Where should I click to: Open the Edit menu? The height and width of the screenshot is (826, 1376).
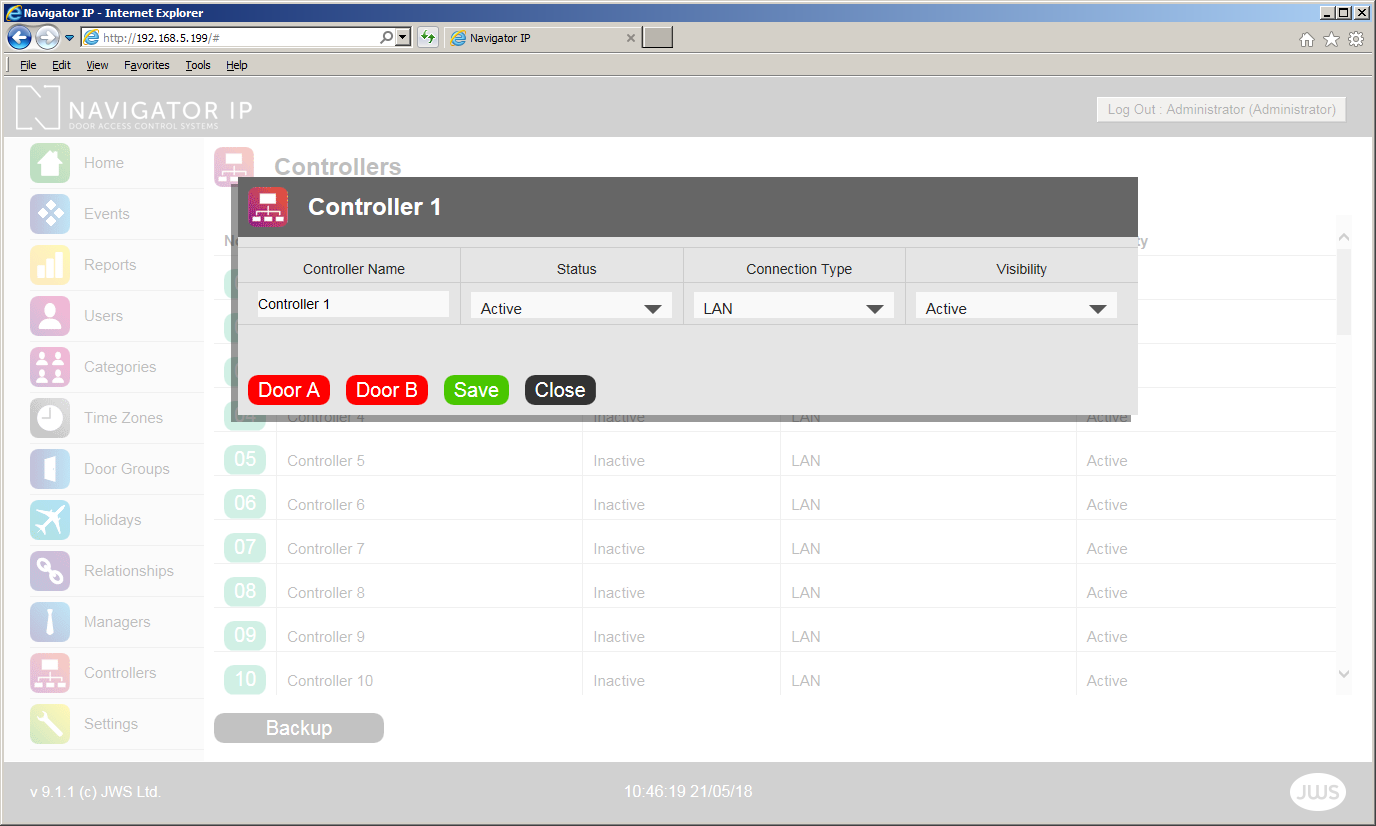click(62, 65)
